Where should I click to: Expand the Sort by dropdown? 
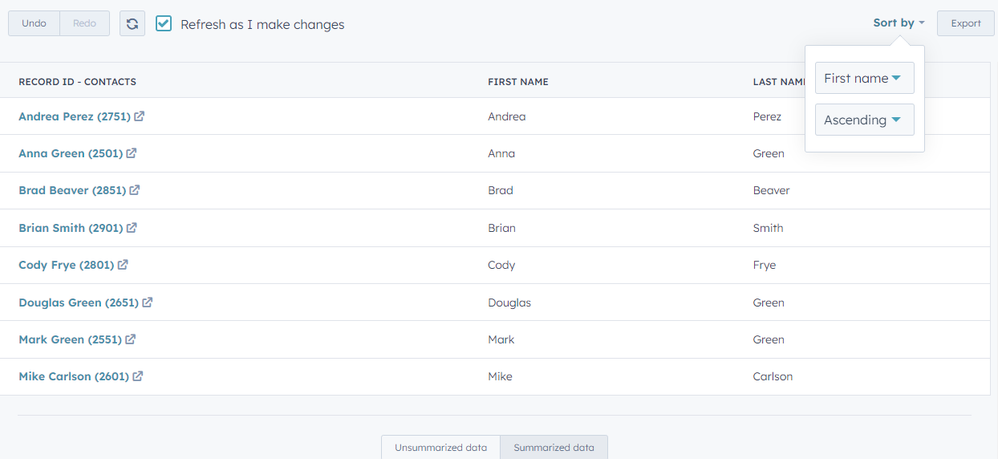898,23
